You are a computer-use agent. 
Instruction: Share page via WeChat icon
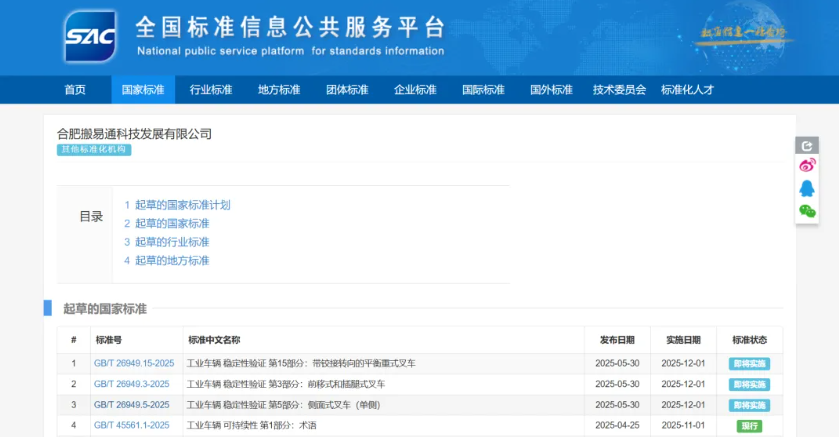coord(807,211)
